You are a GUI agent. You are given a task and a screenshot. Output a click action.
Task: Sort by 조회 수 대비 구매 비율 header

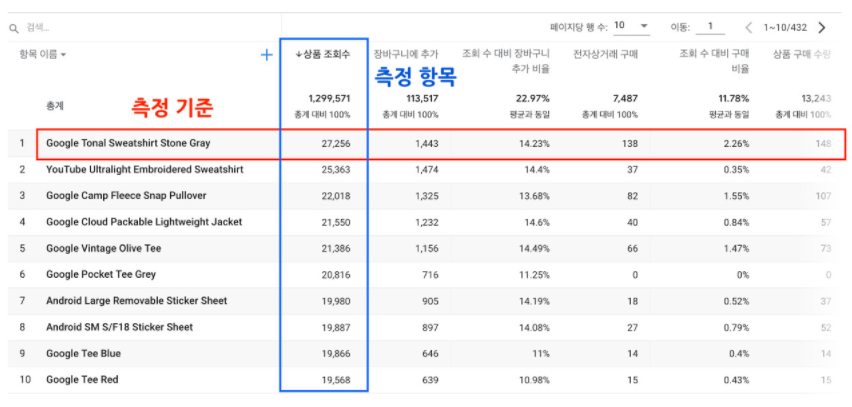point(715,61)
